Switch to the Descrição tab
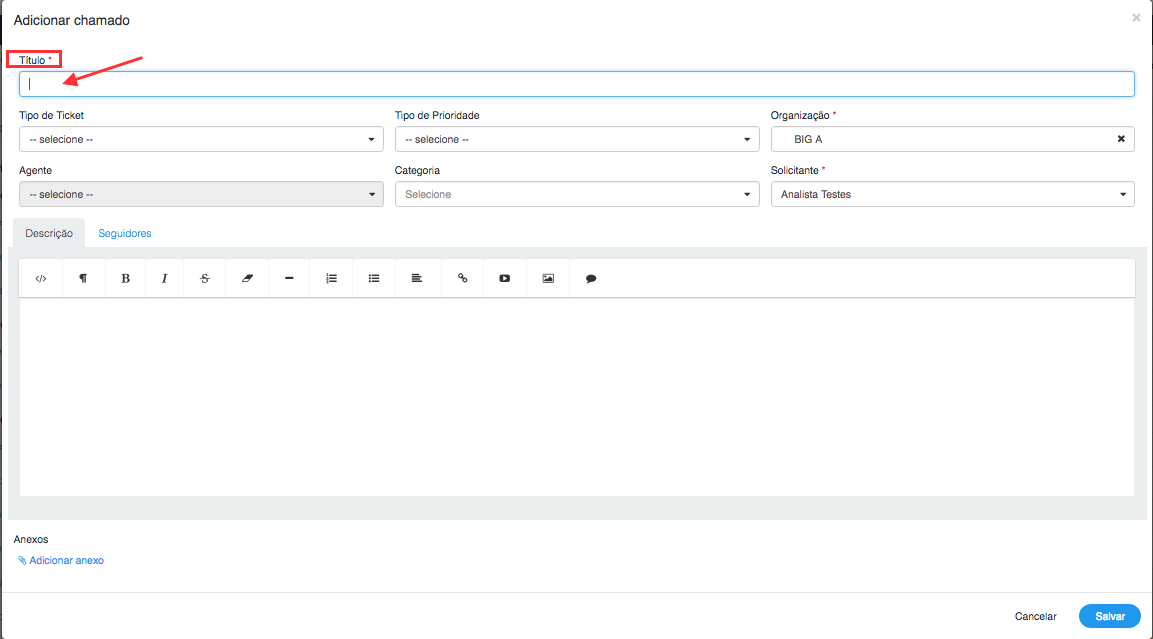The height and width of the screenshot is (639, 1153). pyautogui.click(x=49, y=233)
